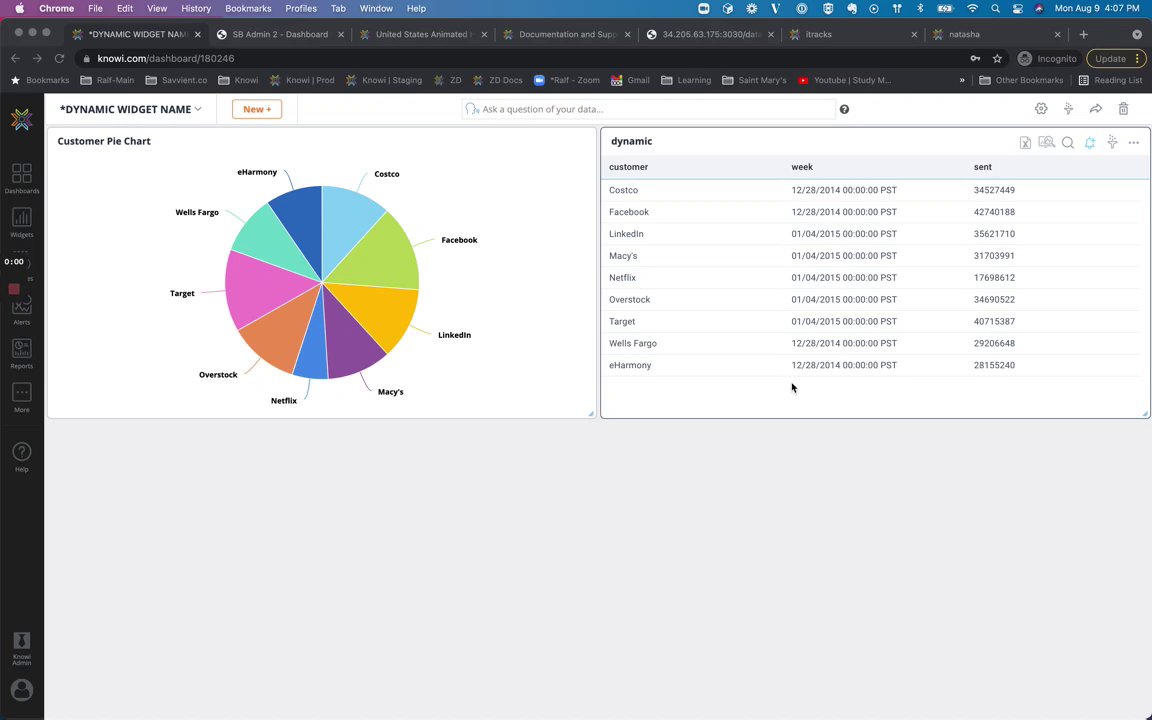Open Reading List button

pos(1110,80)
